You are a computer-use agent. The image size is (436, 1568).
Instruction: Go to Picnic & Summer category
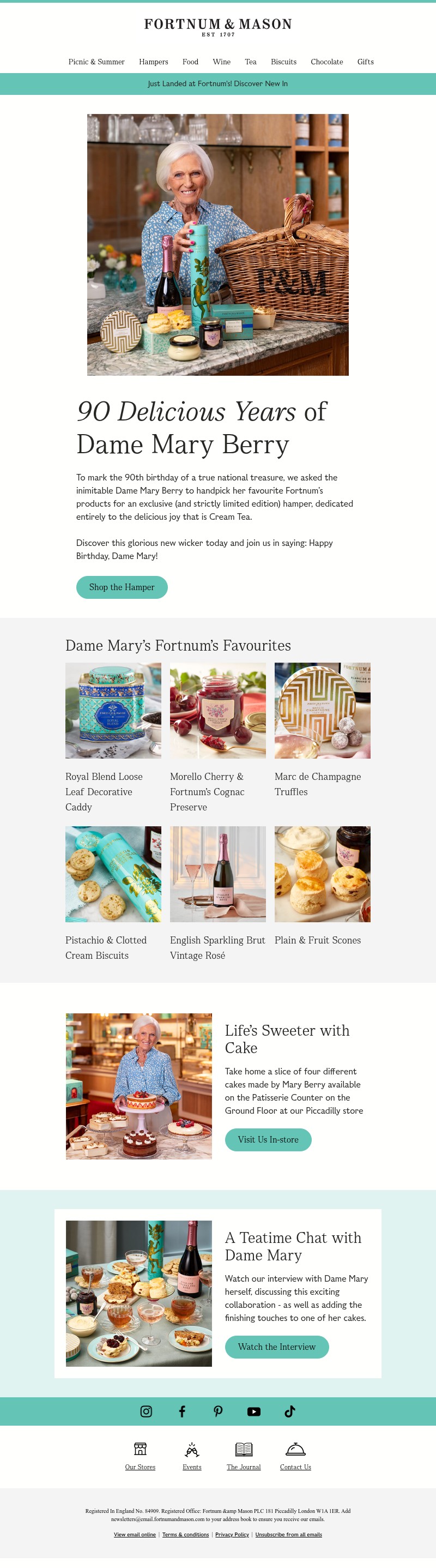point(96,62)
